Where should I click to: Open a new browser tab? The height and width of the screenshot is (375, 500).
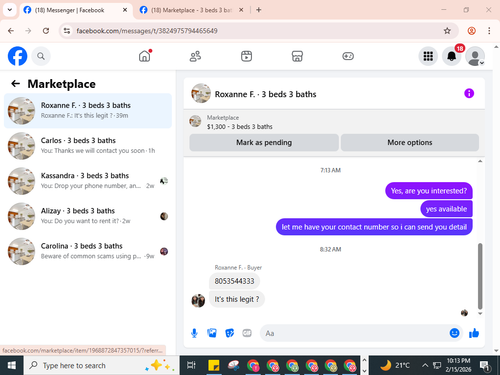(x=259, y=10)
